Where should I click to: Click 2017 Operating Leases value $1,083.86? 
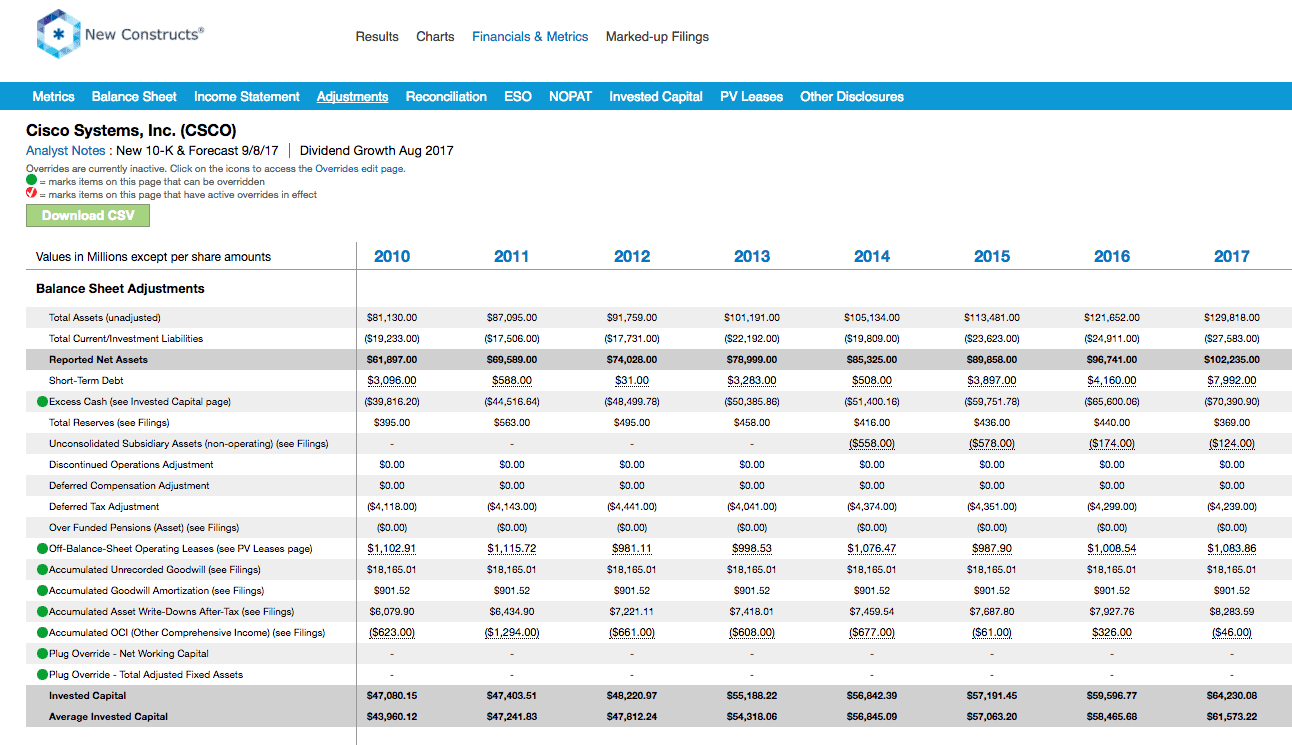(1232, 549)
